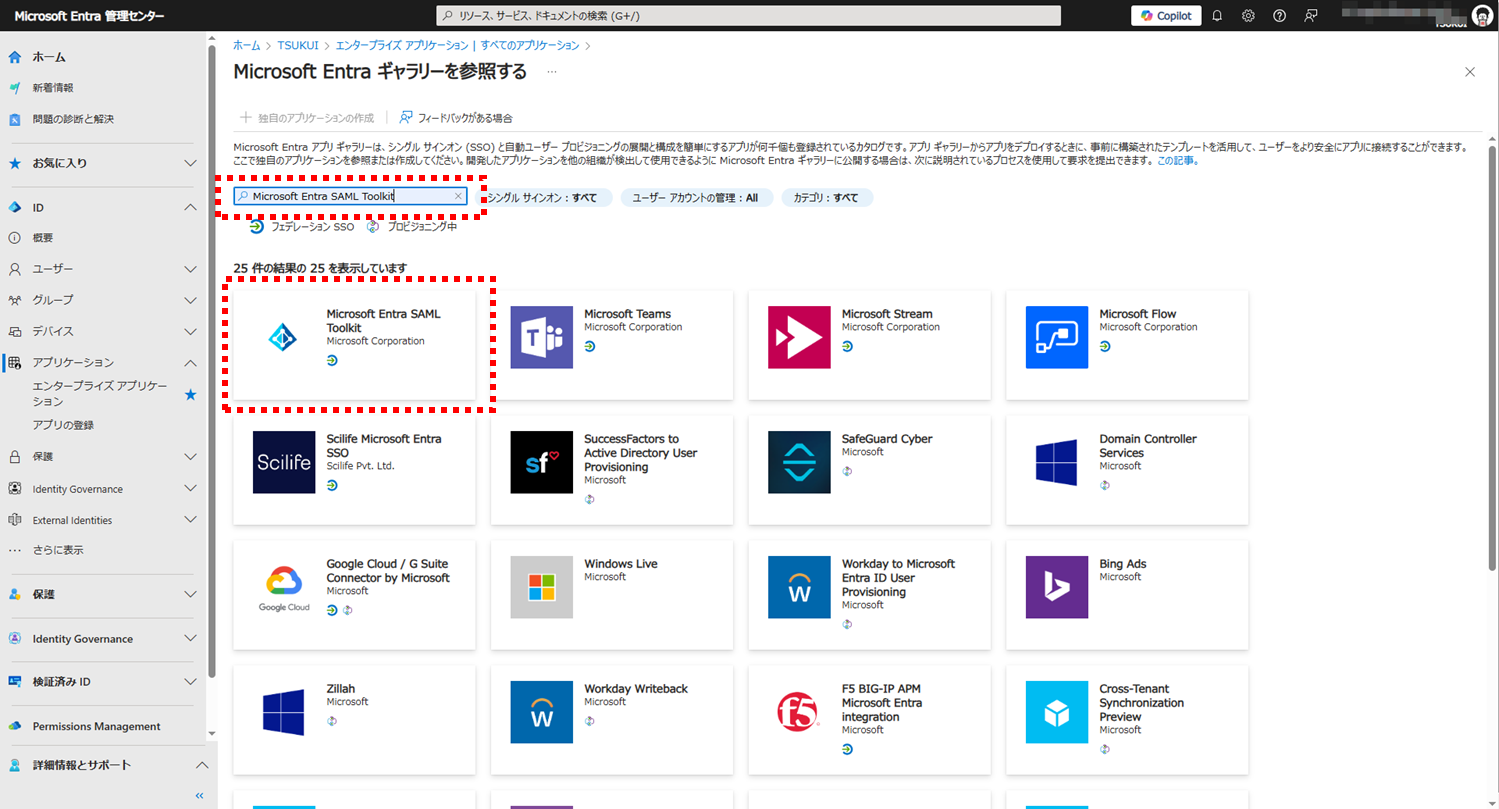This screenshot has width=1499, height=809.
Task: Select the SafeGuard Cyber logo icon
Action: (x=799, y=463)
